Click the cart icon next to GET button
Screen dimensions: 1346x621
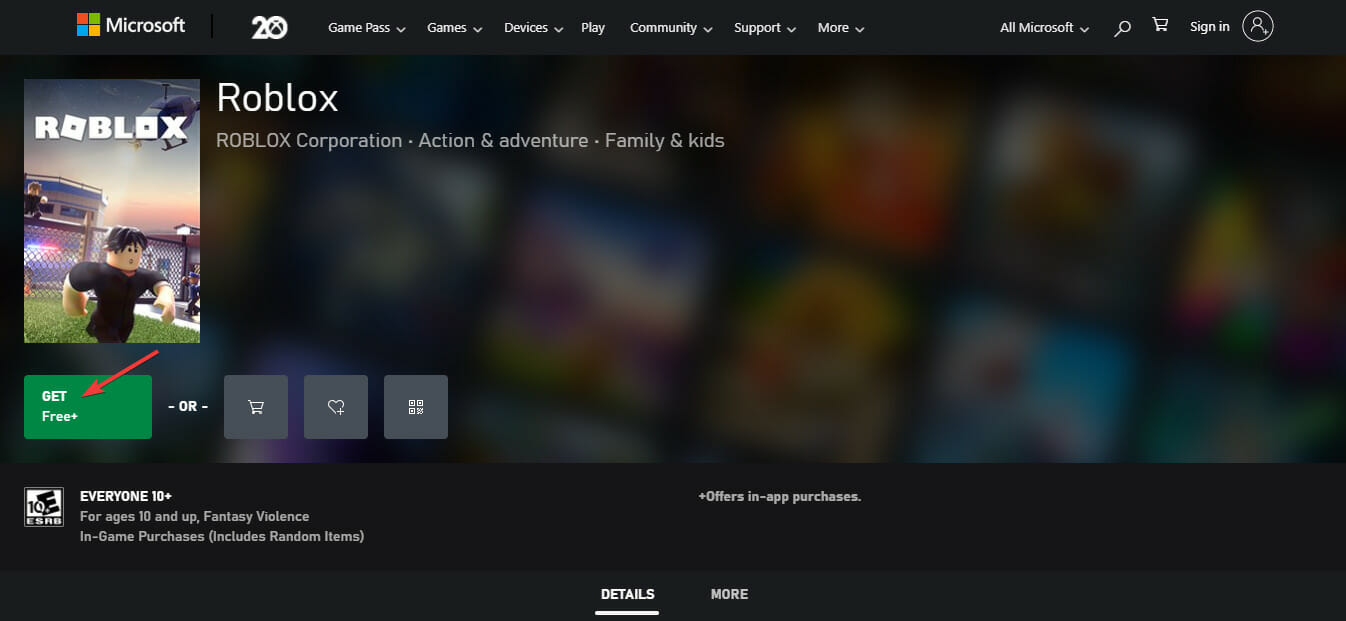coord(255,406)
